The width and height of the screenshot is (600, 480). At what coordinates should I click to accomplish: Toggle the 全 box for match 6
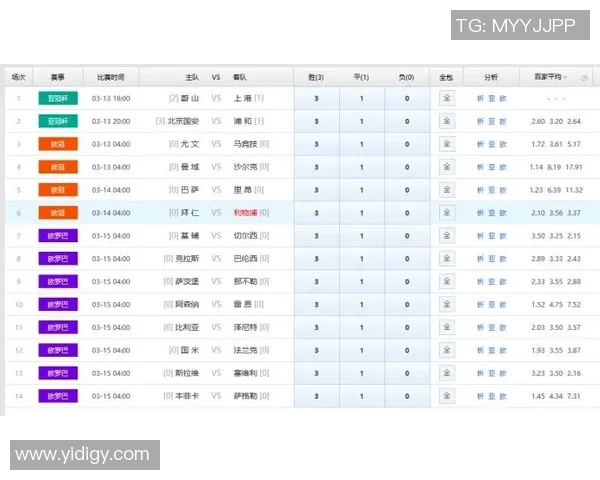pos(446,213)
